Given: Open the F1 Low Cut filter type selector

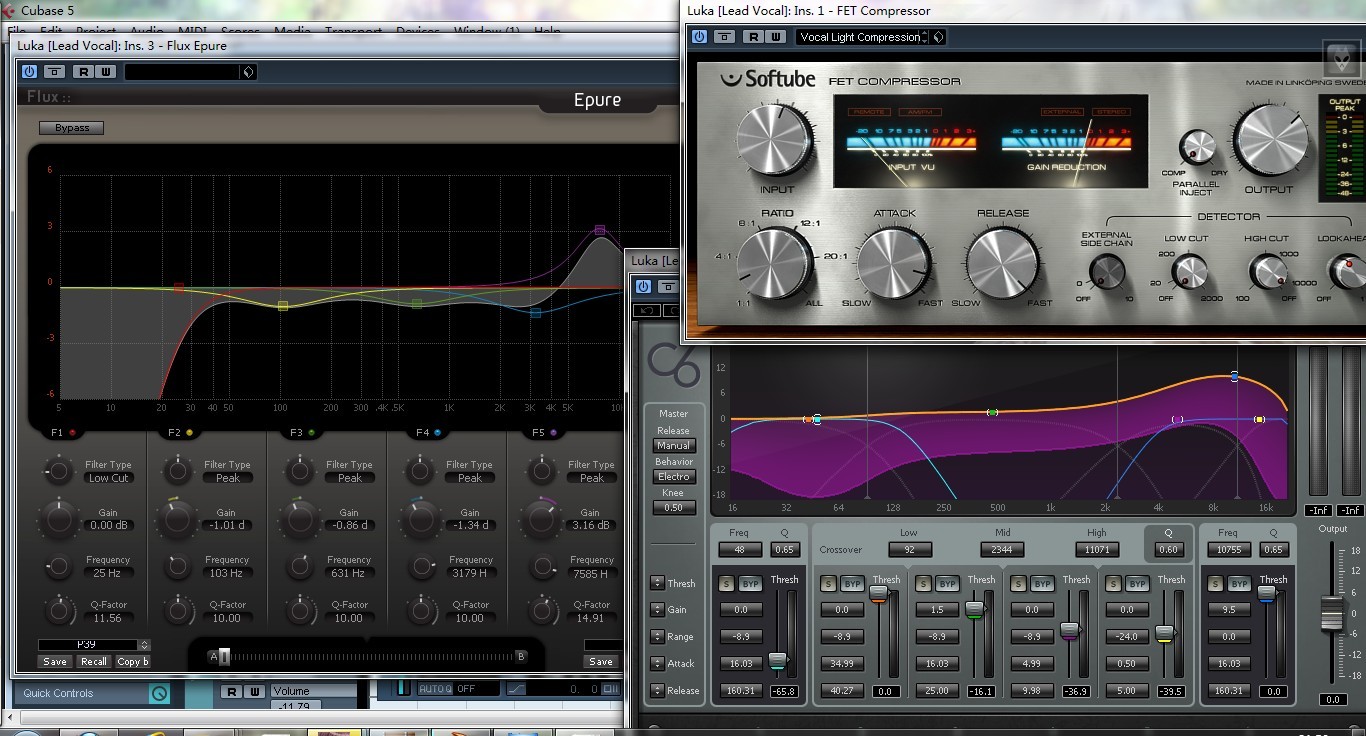Looking at the screenshot, I should (108, 478).
